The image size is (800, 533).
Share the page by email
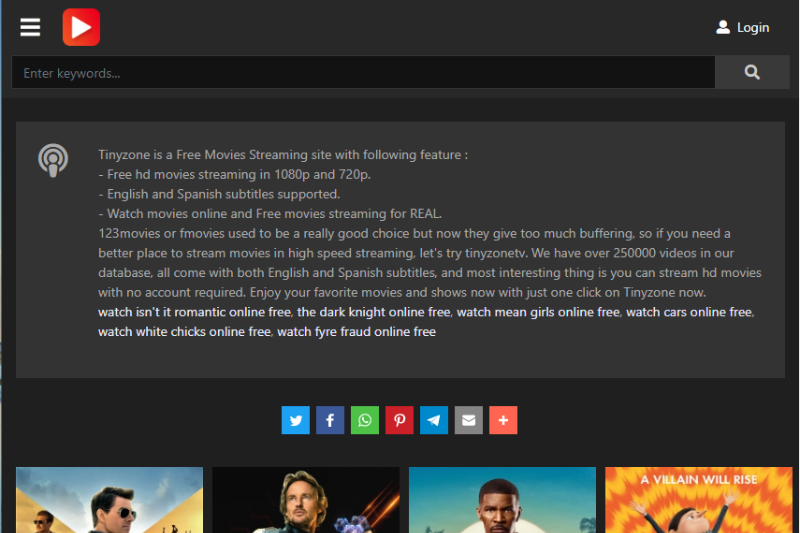click(469, 420)
